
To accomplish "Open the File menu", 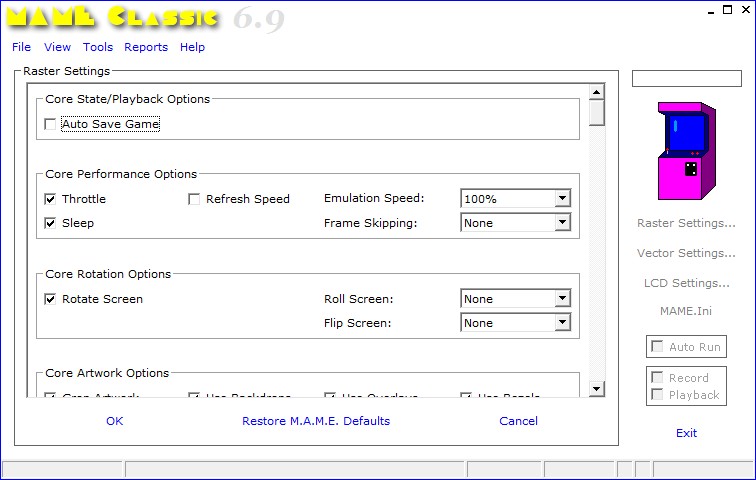I will [21, 47].
